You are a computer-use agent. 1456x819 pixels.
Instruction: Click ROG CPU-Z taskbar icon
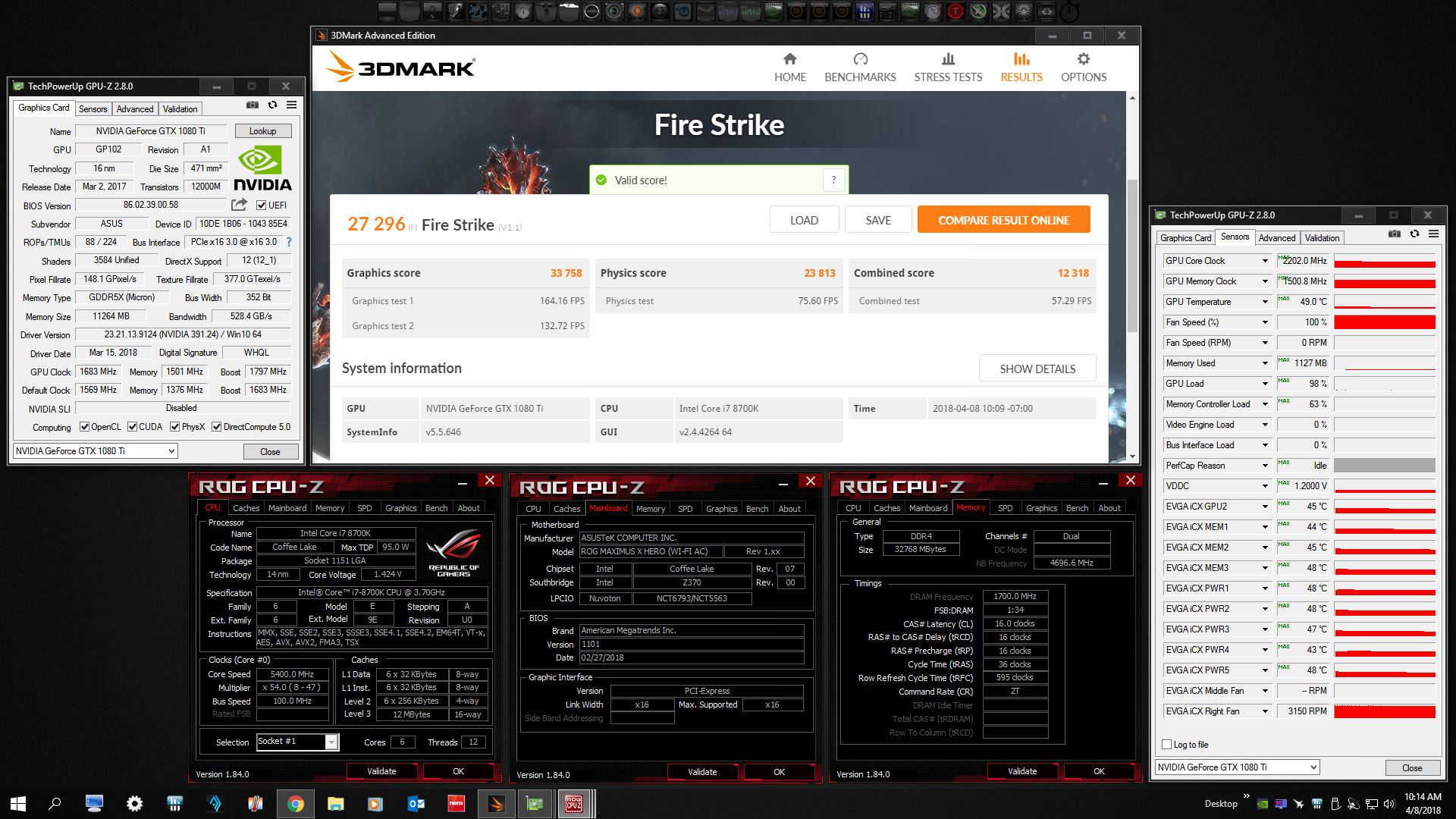(x=574, y=803)
